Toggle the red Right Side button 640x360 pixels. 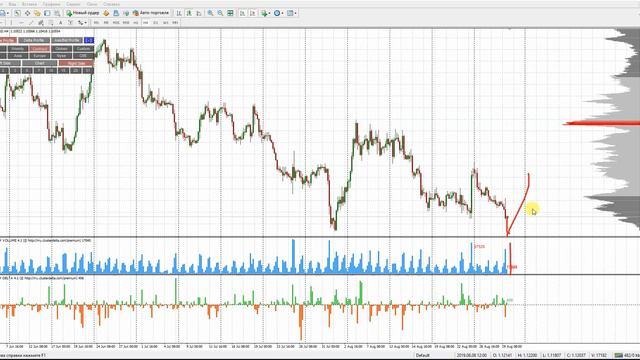[76, 63]
